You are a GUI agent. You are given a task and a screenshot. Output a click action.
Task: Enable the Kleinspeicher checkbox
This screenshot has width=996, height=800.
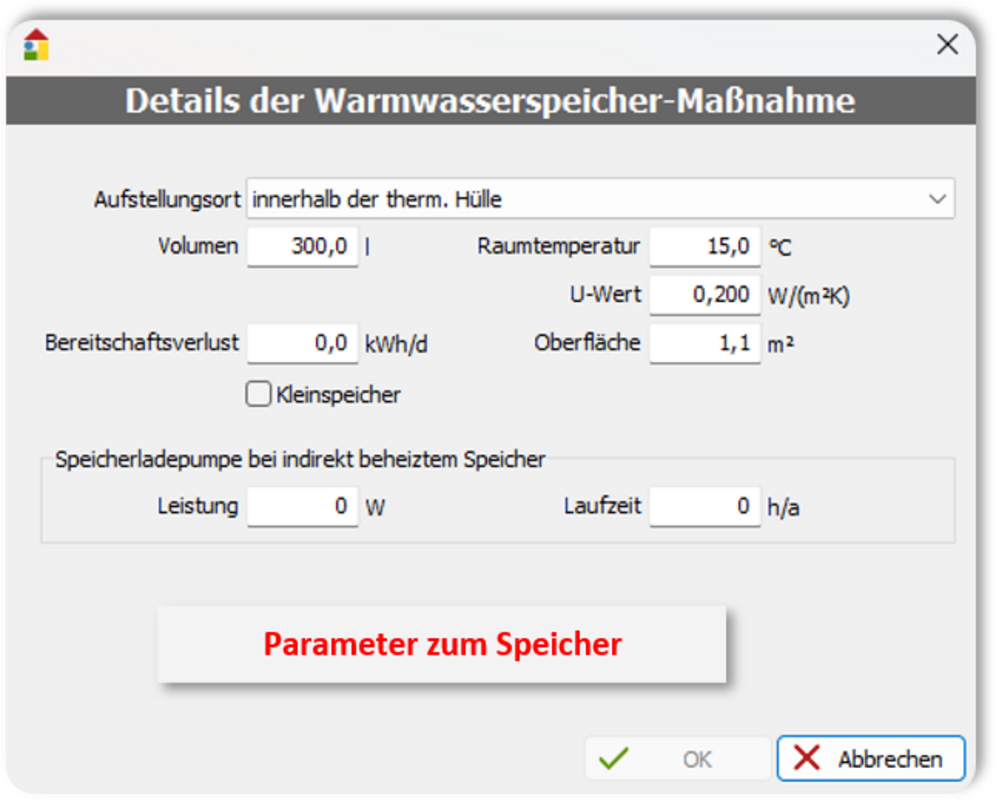pyautogui.click(x=259, y=395)
